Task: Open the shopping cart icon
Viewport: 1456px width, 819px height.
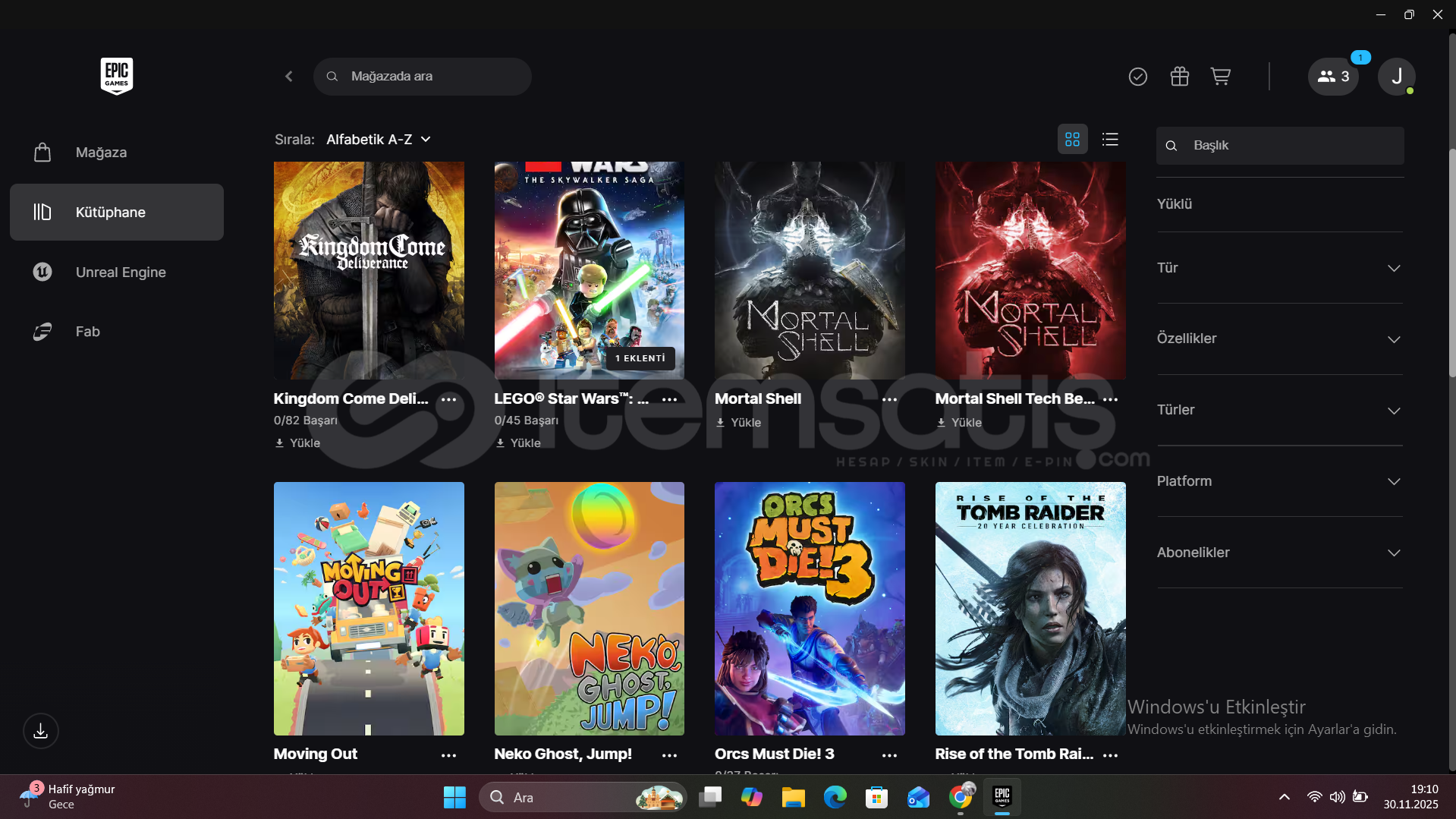Action: tap(1220, 77)
